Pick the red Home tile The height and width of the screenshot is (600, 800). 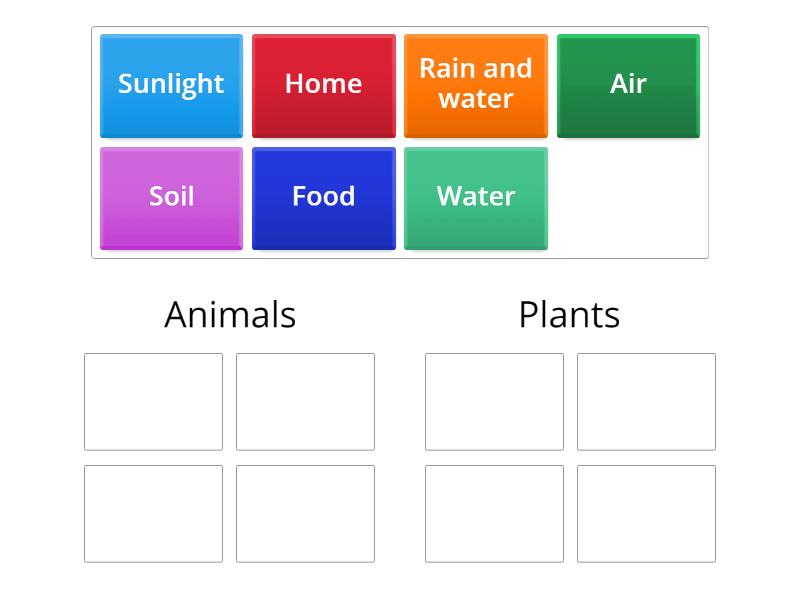[x=323, y=86]
